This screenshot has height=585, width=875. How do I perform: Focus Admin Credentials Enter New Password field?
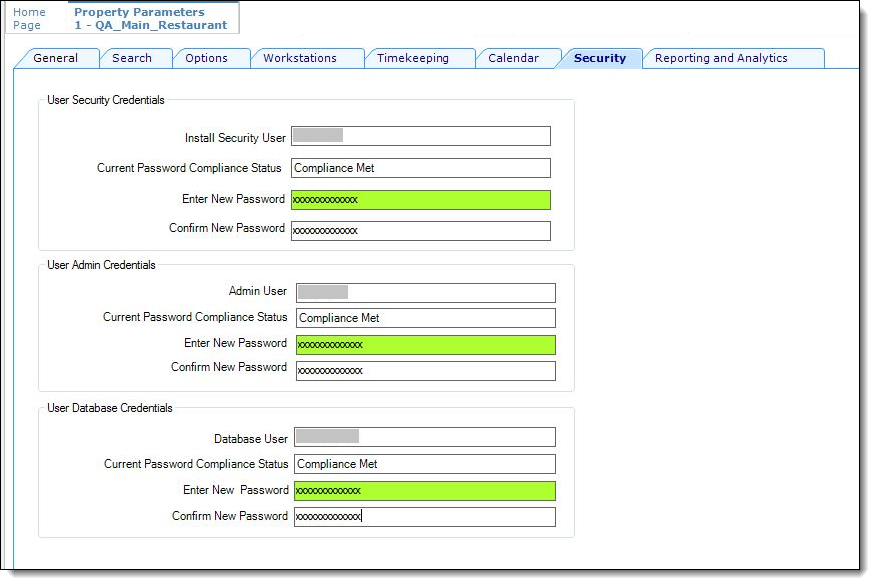tap(426, 345)
